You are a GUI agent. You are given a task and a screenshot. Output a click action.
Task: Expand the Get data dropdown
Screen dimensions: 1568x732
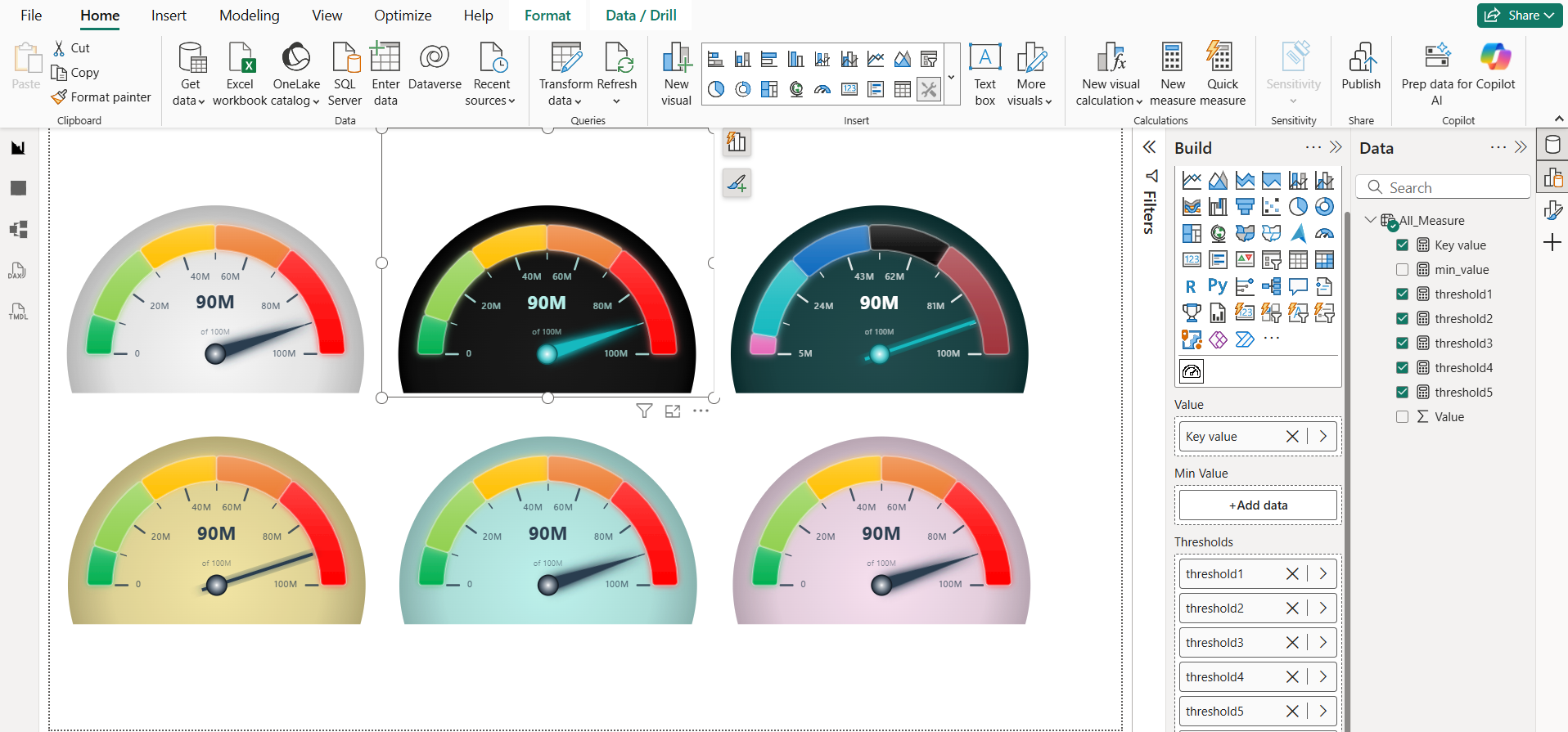(x=189, y=101)
